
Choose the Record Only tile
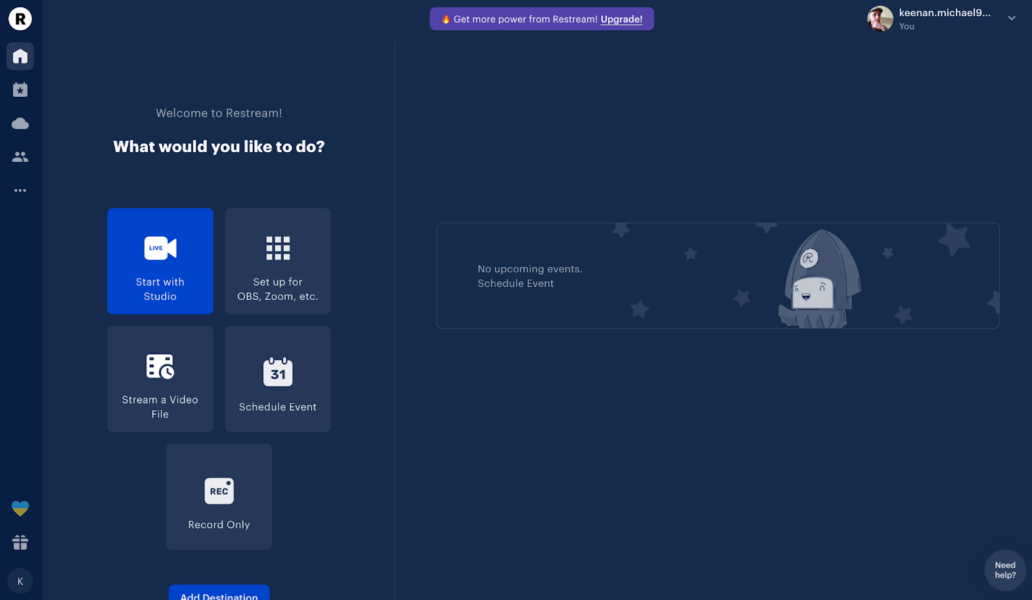(x=219, y=497)
